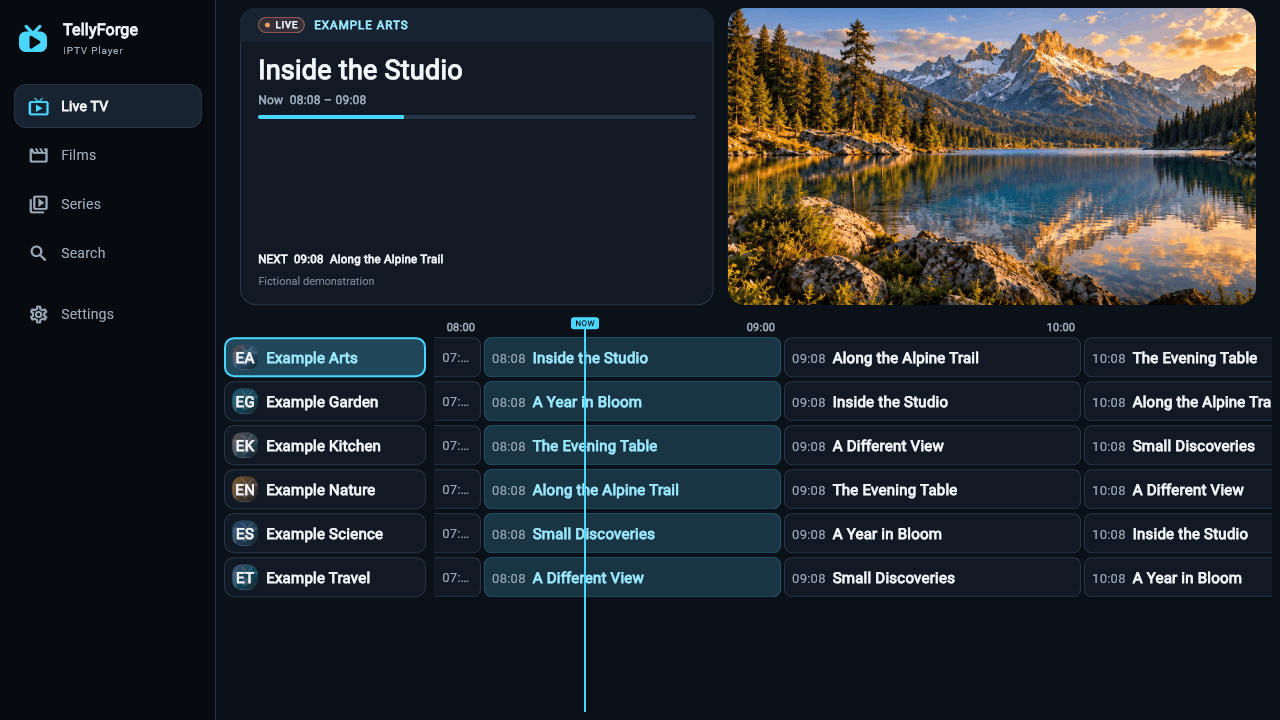
Task: Switch to the Example Nature channel
Action: (325, 490)
